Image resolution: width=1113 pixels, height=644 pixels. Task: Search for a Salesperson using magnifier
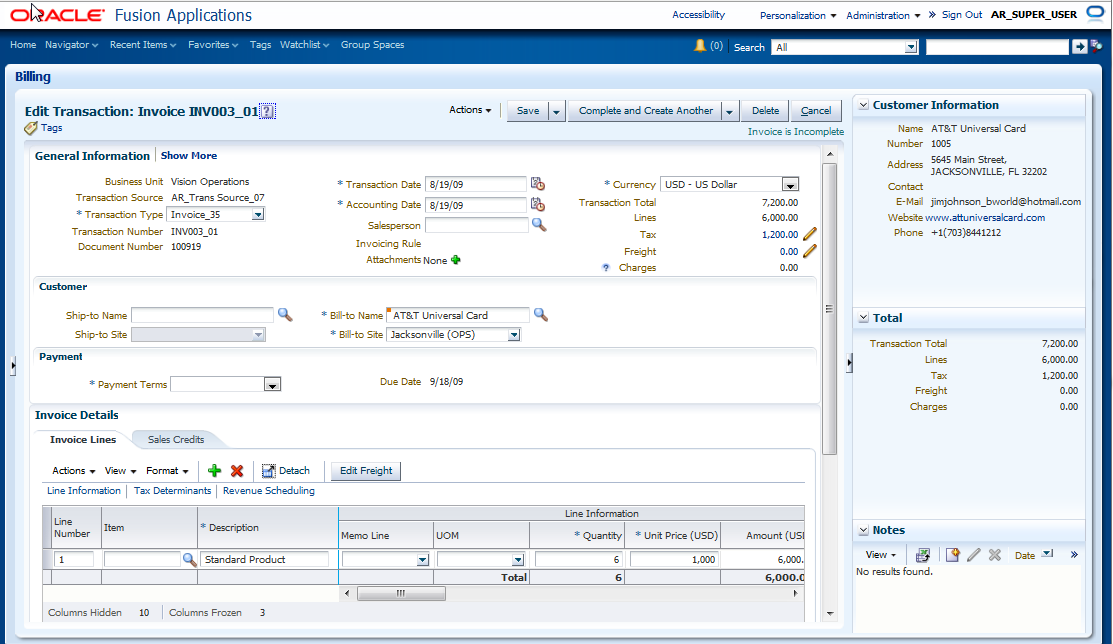539,225
